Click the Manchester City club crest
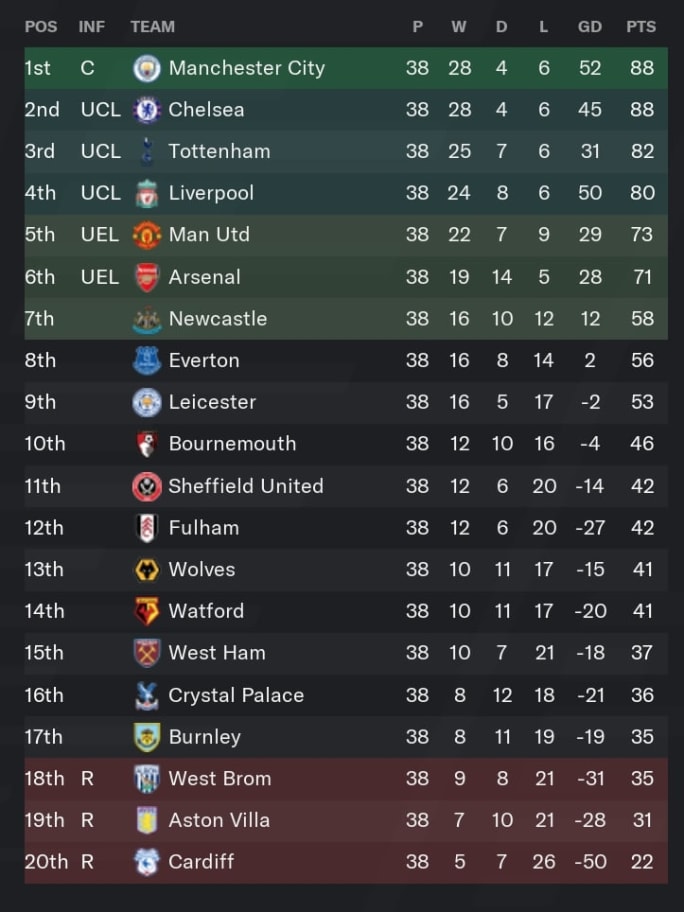 click(x=147, y=68)
